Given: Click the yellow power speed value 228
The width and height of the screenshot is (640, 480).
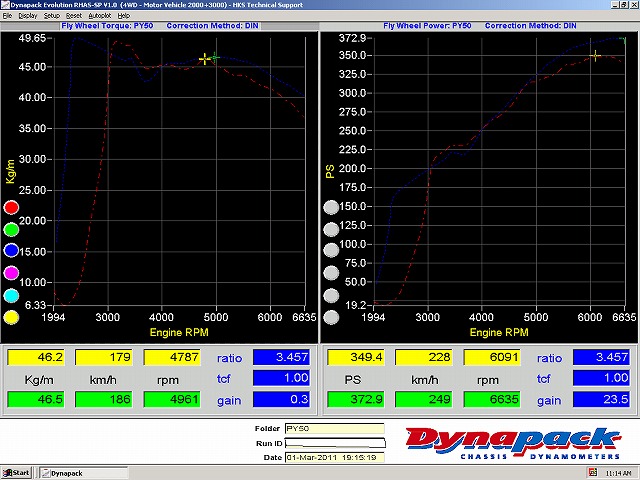Looking at the screenshot, I should click(x=423, y=357).
